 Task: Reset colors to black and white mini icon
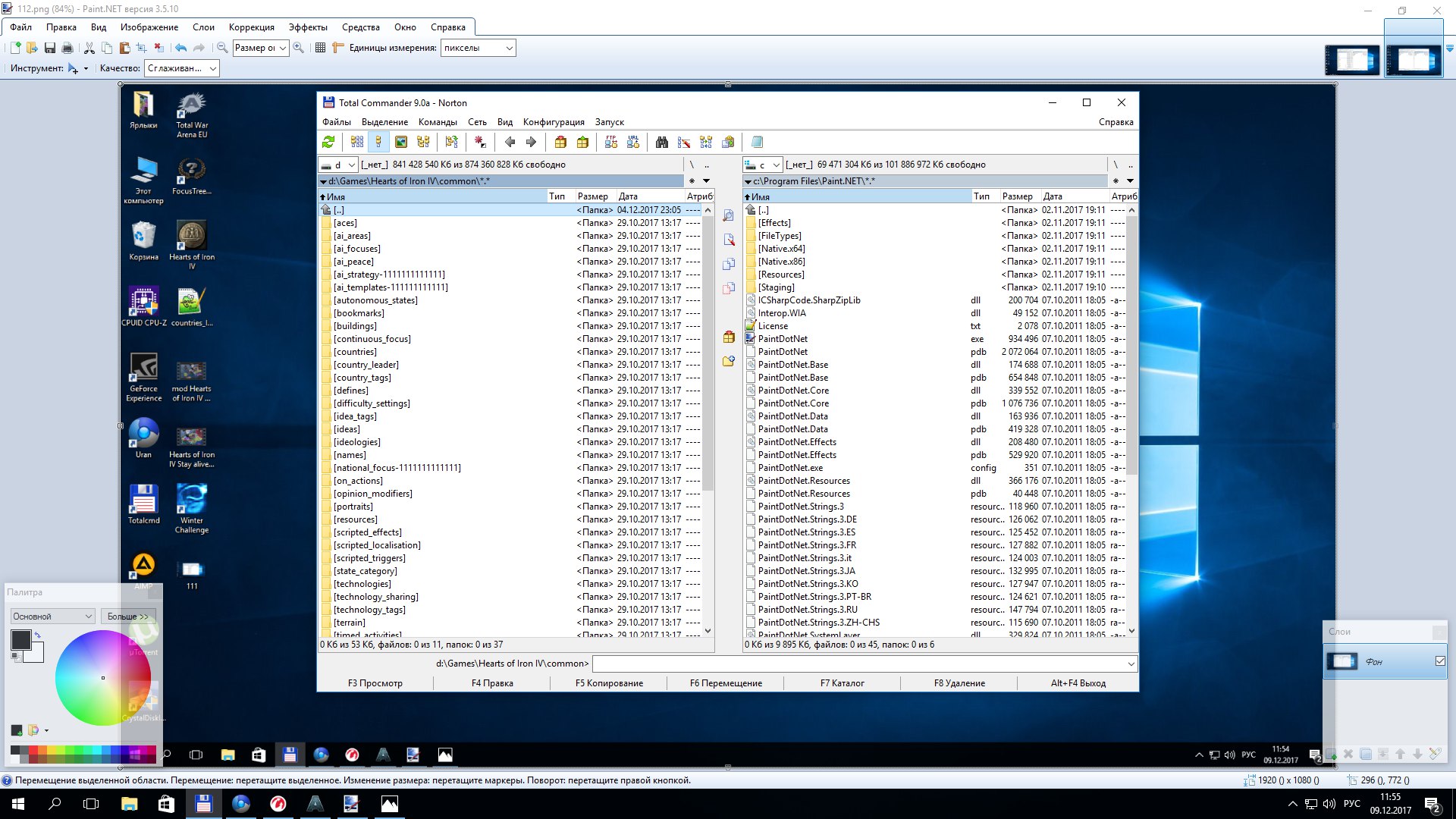16,657
